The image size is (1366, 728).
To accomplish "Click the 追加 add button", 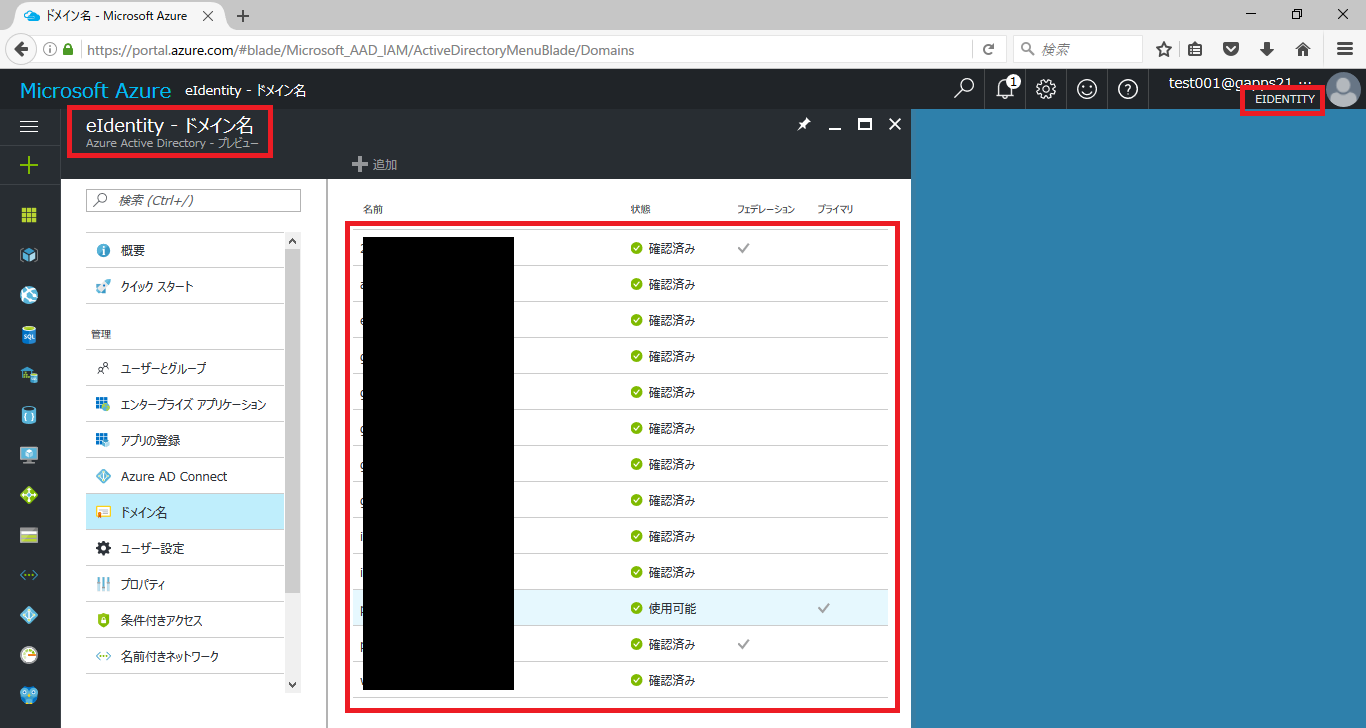I will pyautogui.click(x=375, y=164).
